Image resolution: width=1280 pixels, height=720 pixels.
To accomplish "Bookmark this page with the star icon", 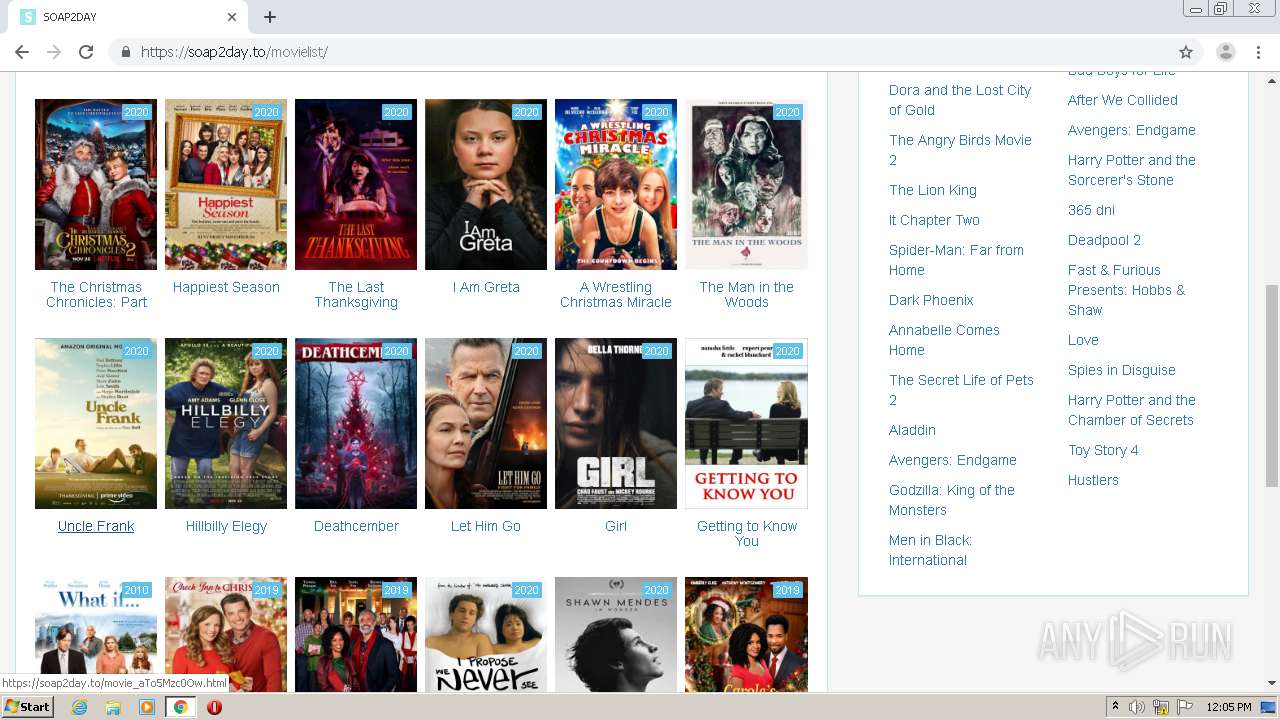I will [x=1186, y=52].
